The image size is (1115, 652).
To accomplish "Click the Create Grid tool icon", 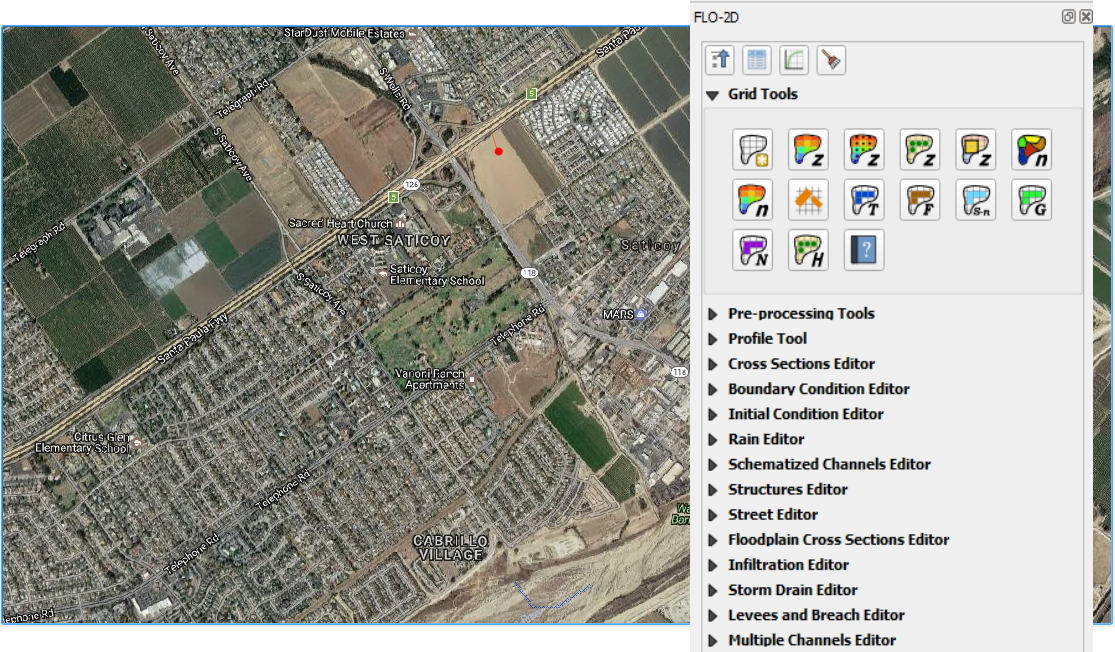I will click(x=752, y=149).
